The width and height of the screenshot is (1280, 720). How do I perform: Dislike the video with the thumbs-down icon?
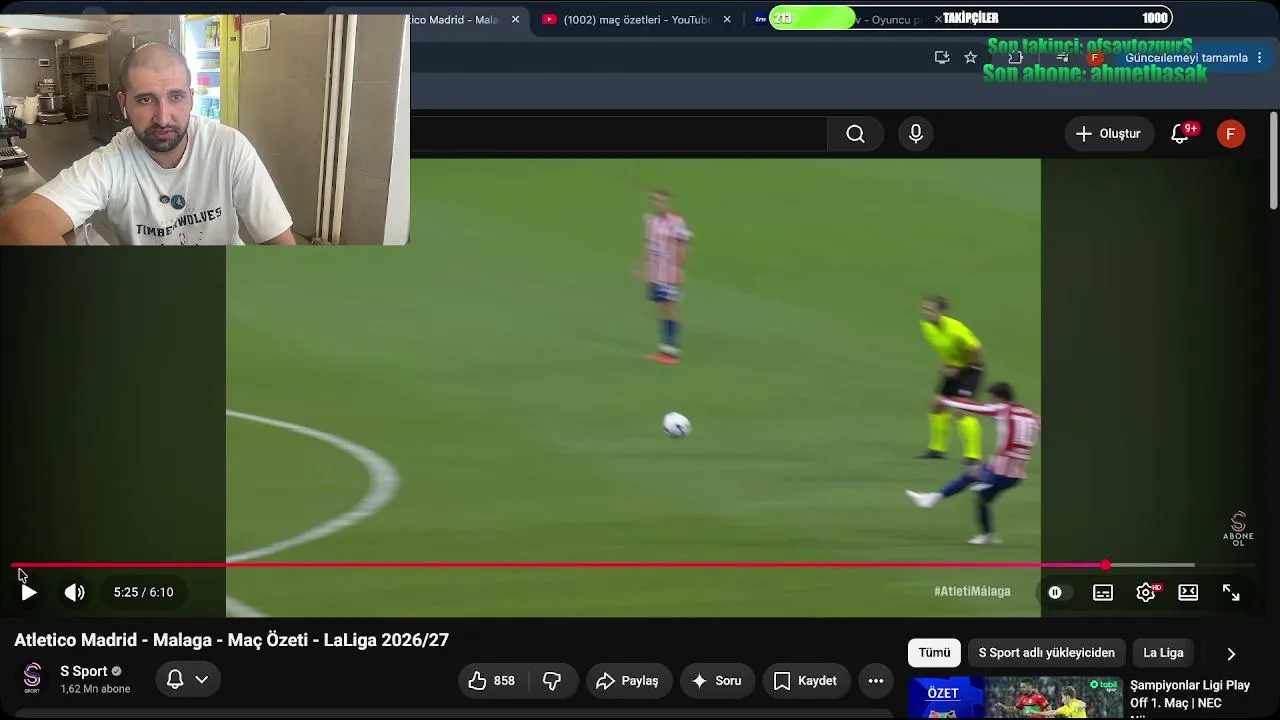552,681
